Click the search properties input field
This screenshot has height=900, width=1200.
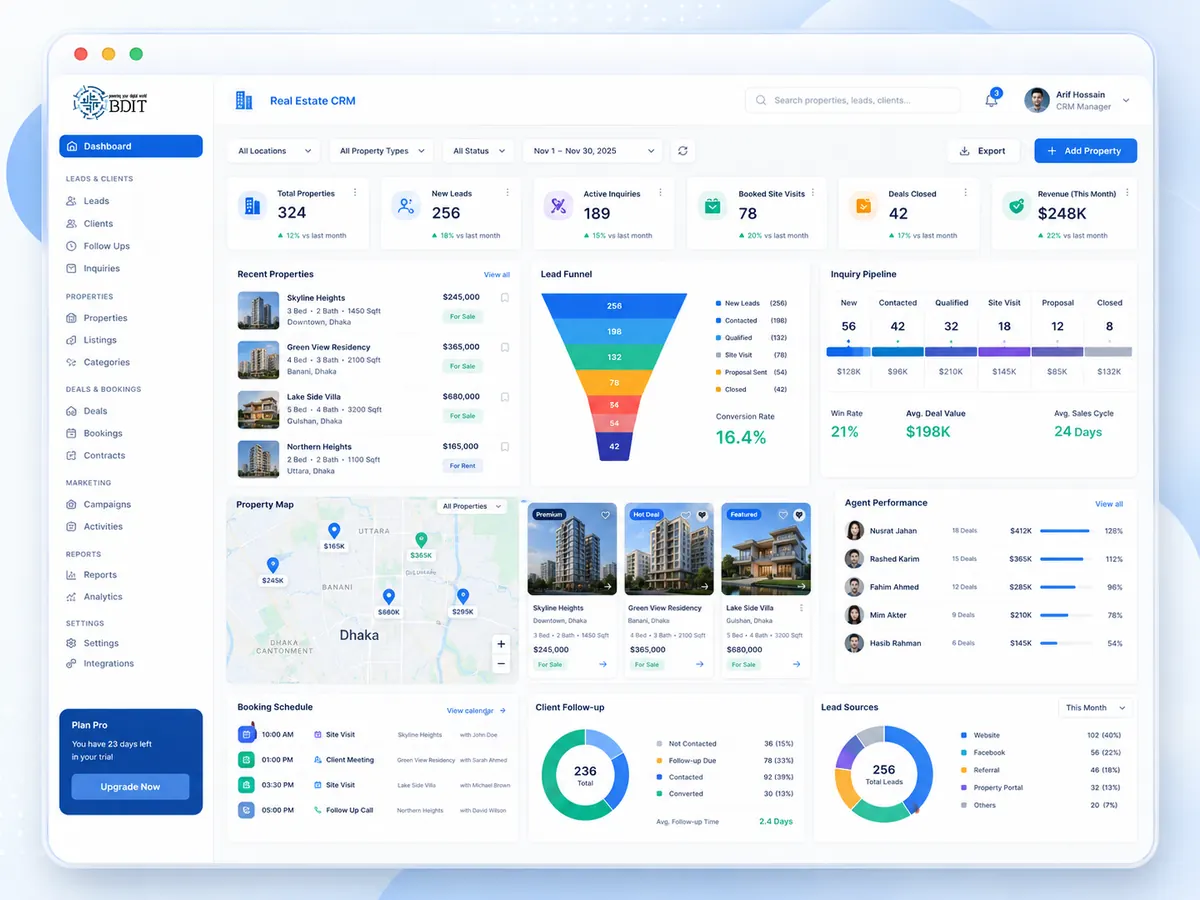[x=852, y=100]
